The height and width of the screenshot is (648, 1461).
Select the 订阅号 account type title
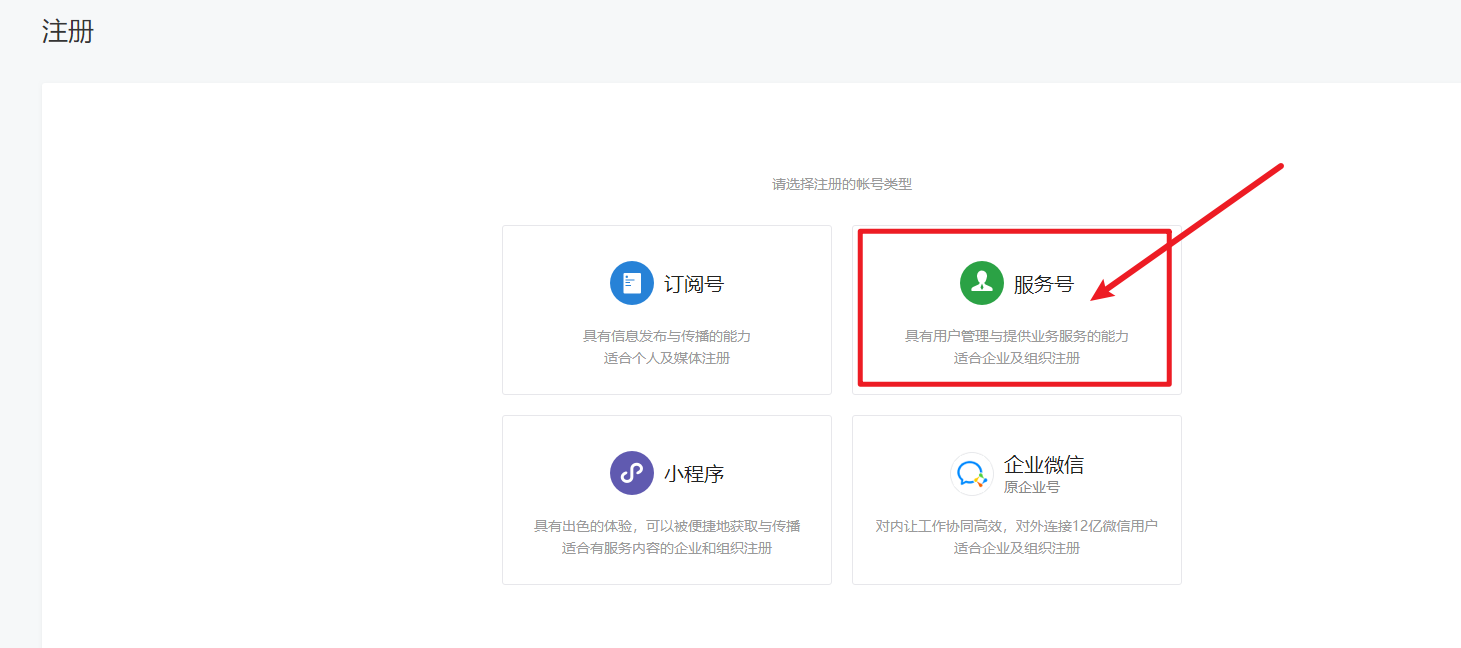click(694, 284)
